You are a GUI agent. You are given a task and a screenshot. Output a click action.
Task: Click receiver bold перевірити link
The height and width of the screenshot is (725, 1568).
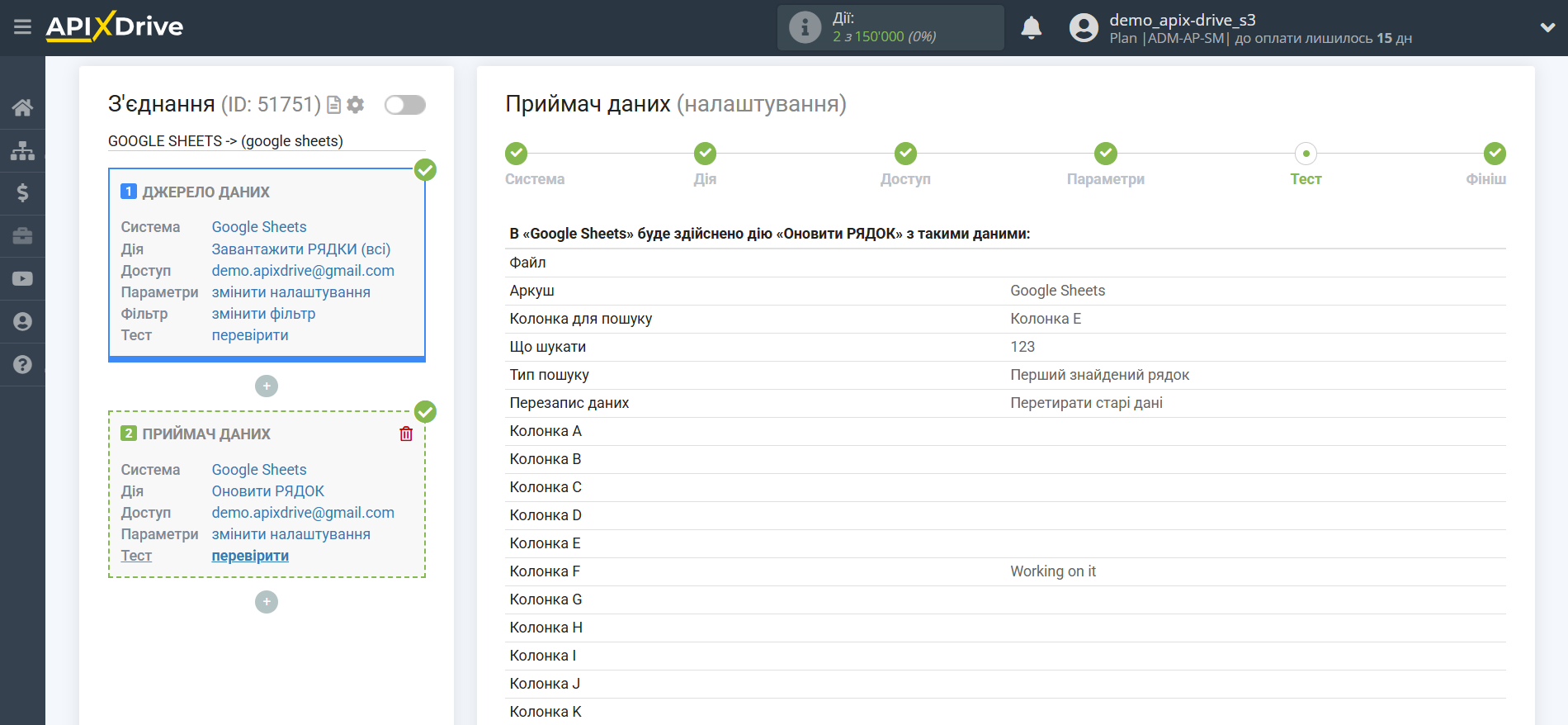[x=250, y=556]
